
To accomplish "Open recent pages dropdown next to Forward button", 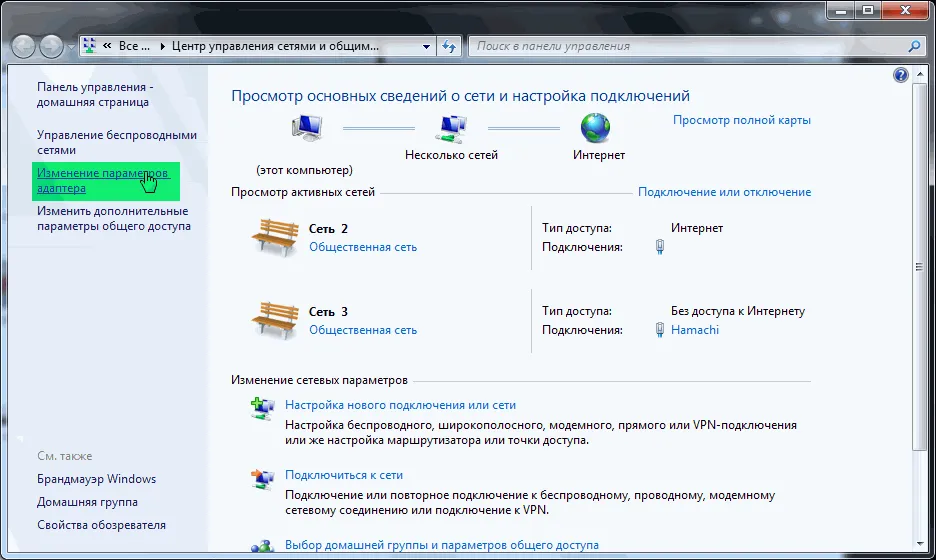I will click(x=71, y=47).
